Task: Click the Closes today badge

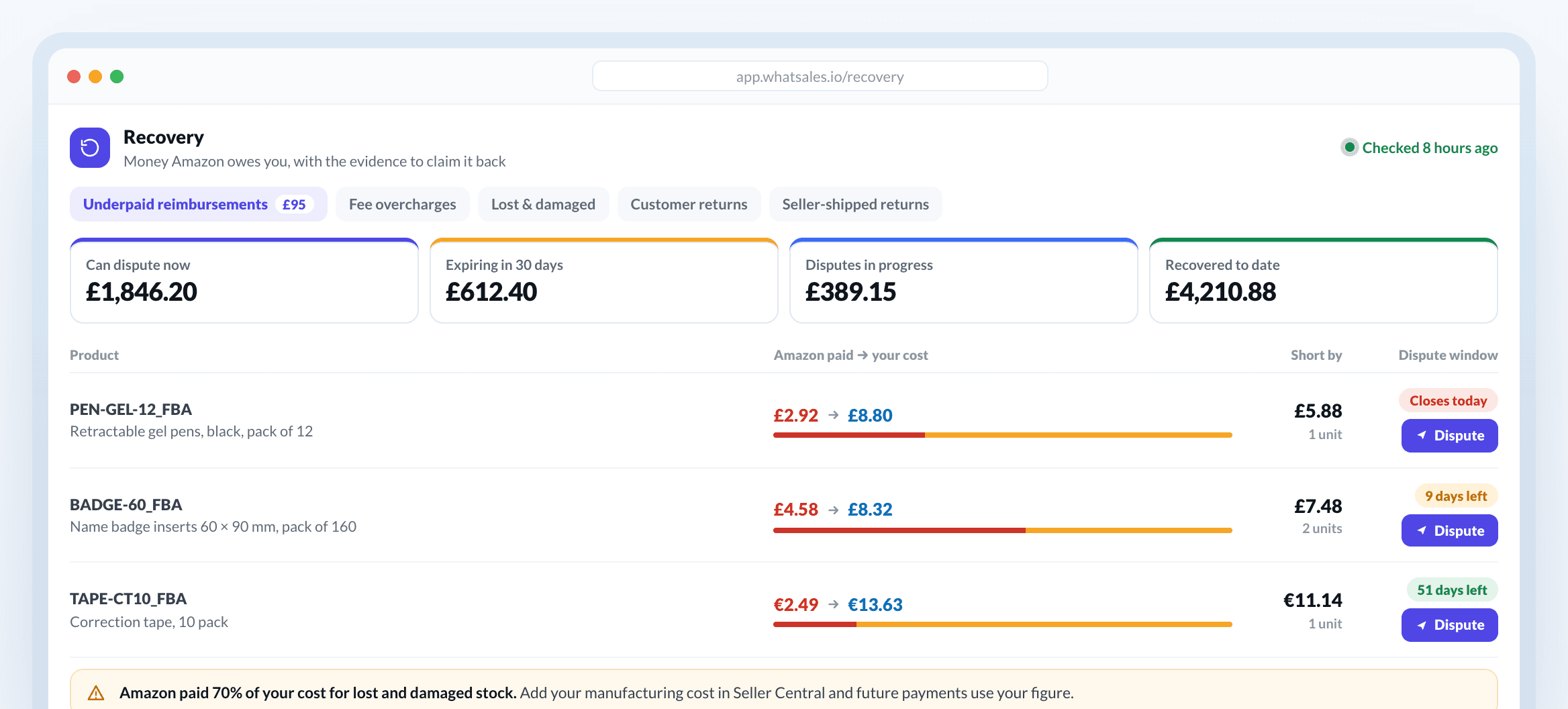Action: (1449, 401)
